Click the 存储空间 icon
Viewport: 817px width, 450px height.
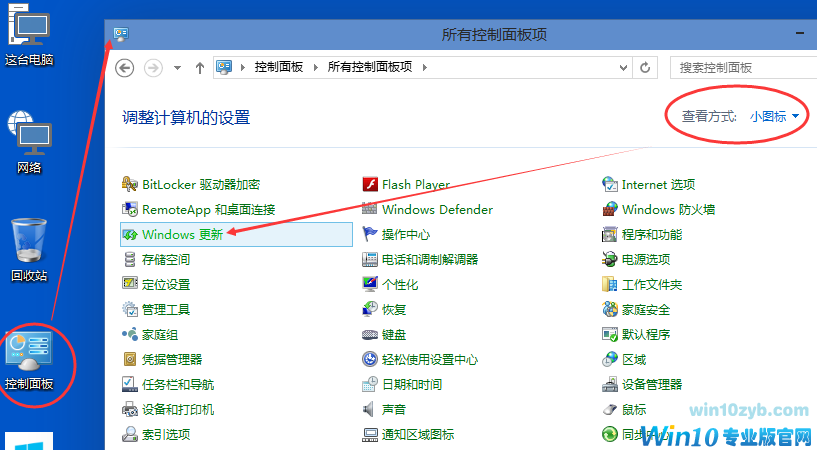tap(130, 259)
